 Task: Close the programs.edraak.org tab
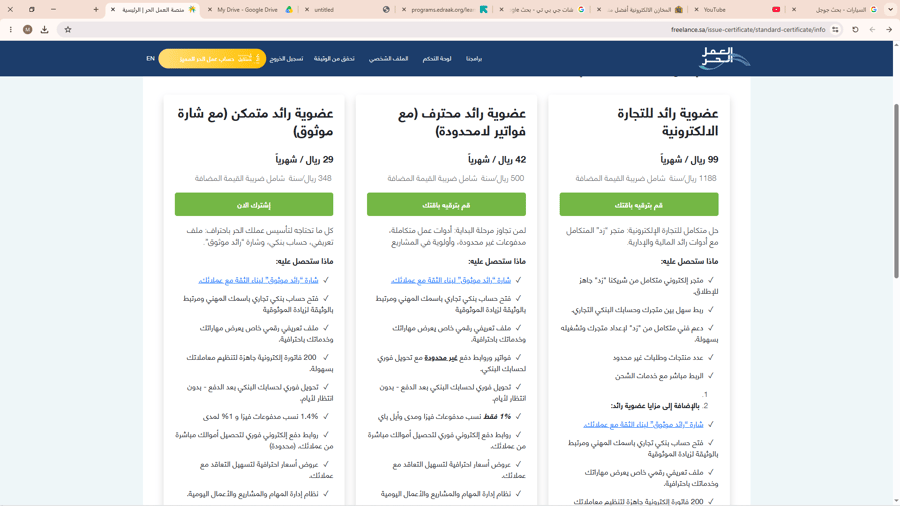404,9
